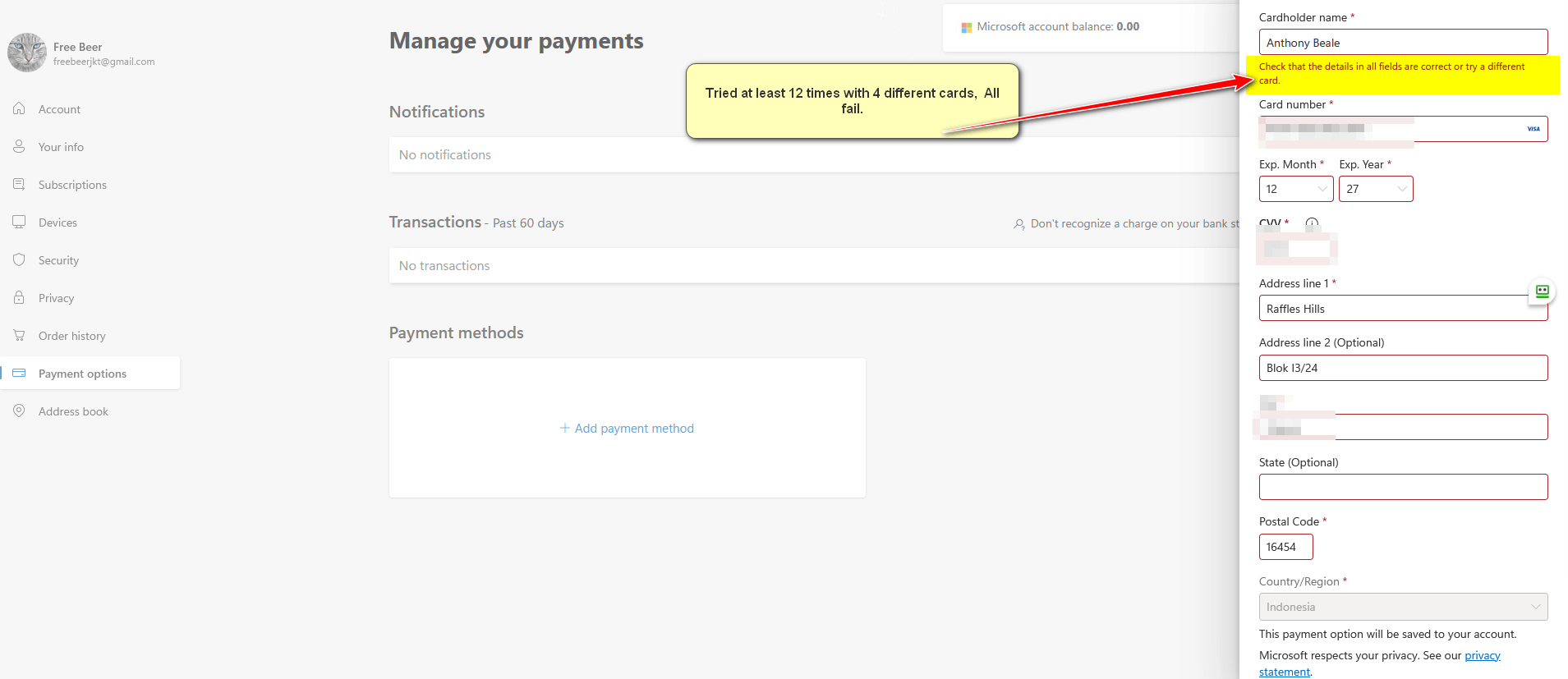Click the Subscriptions icon in sidebar
This screenshot has width=1568, height=679.
19,184
